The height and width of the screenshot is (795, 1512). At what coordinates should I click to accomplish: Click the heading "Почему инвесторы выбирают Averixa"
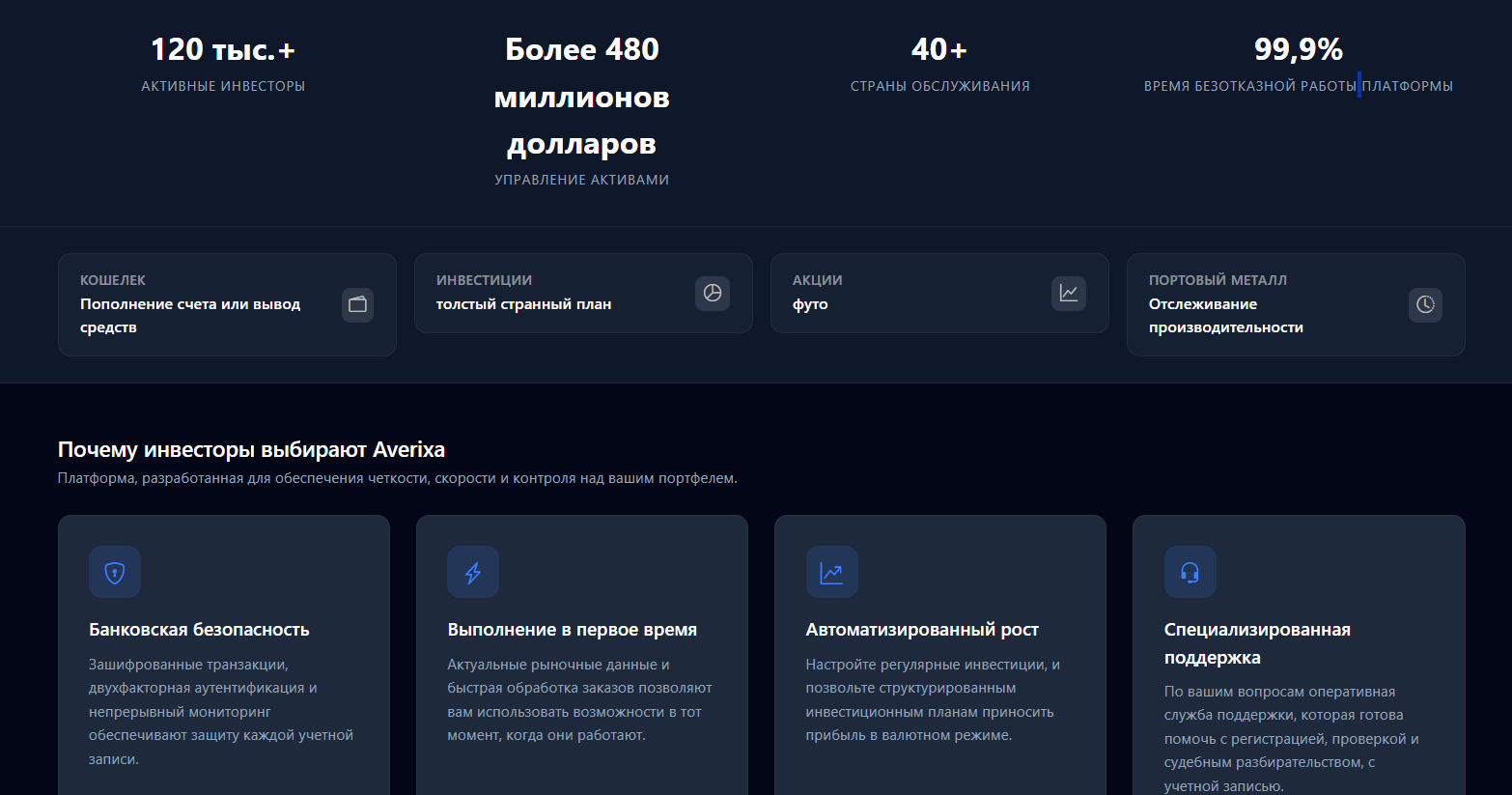tap(251, 449)
